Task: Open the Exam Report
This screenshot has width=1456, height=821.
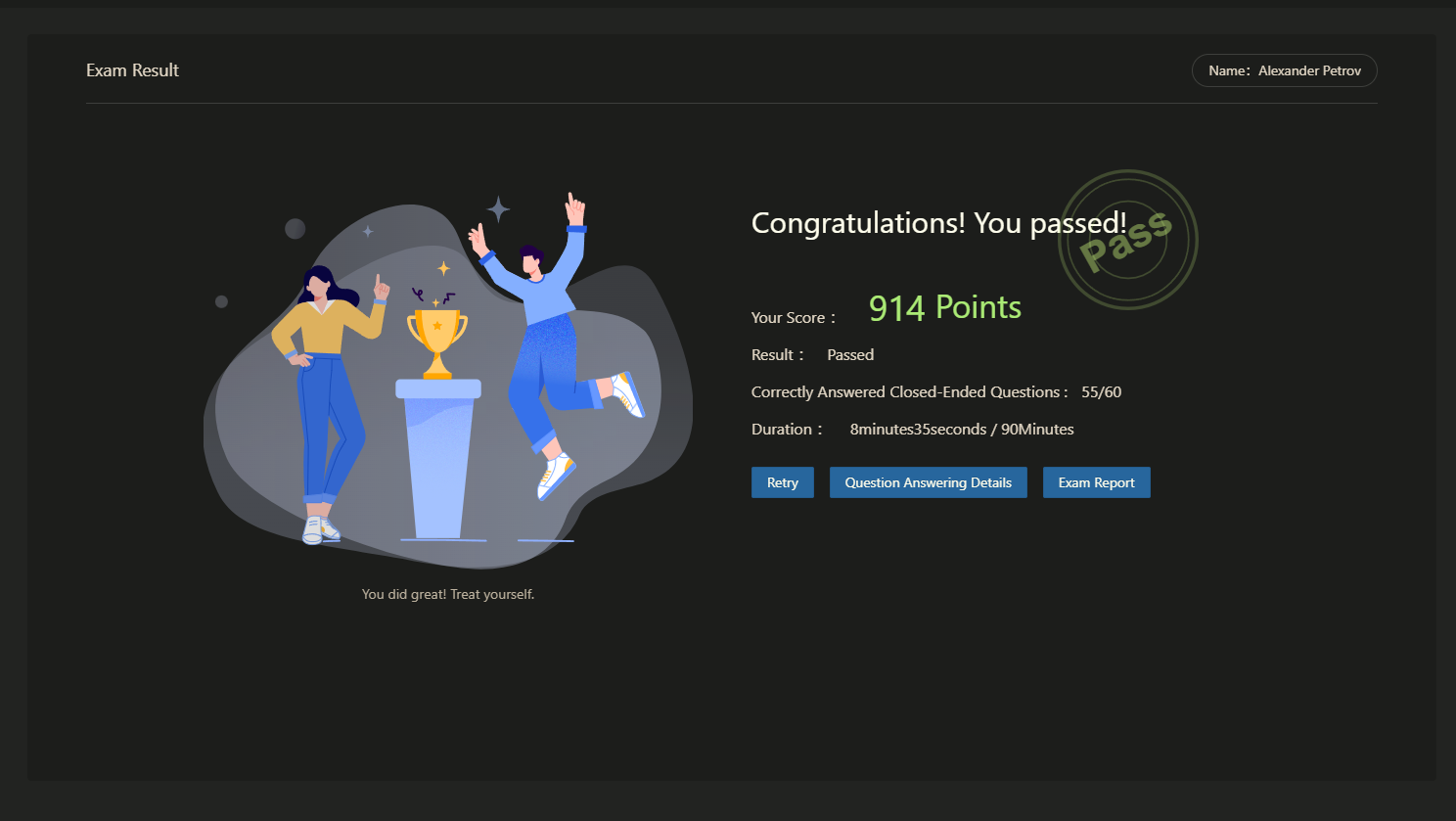Action: coord(1096,482)
